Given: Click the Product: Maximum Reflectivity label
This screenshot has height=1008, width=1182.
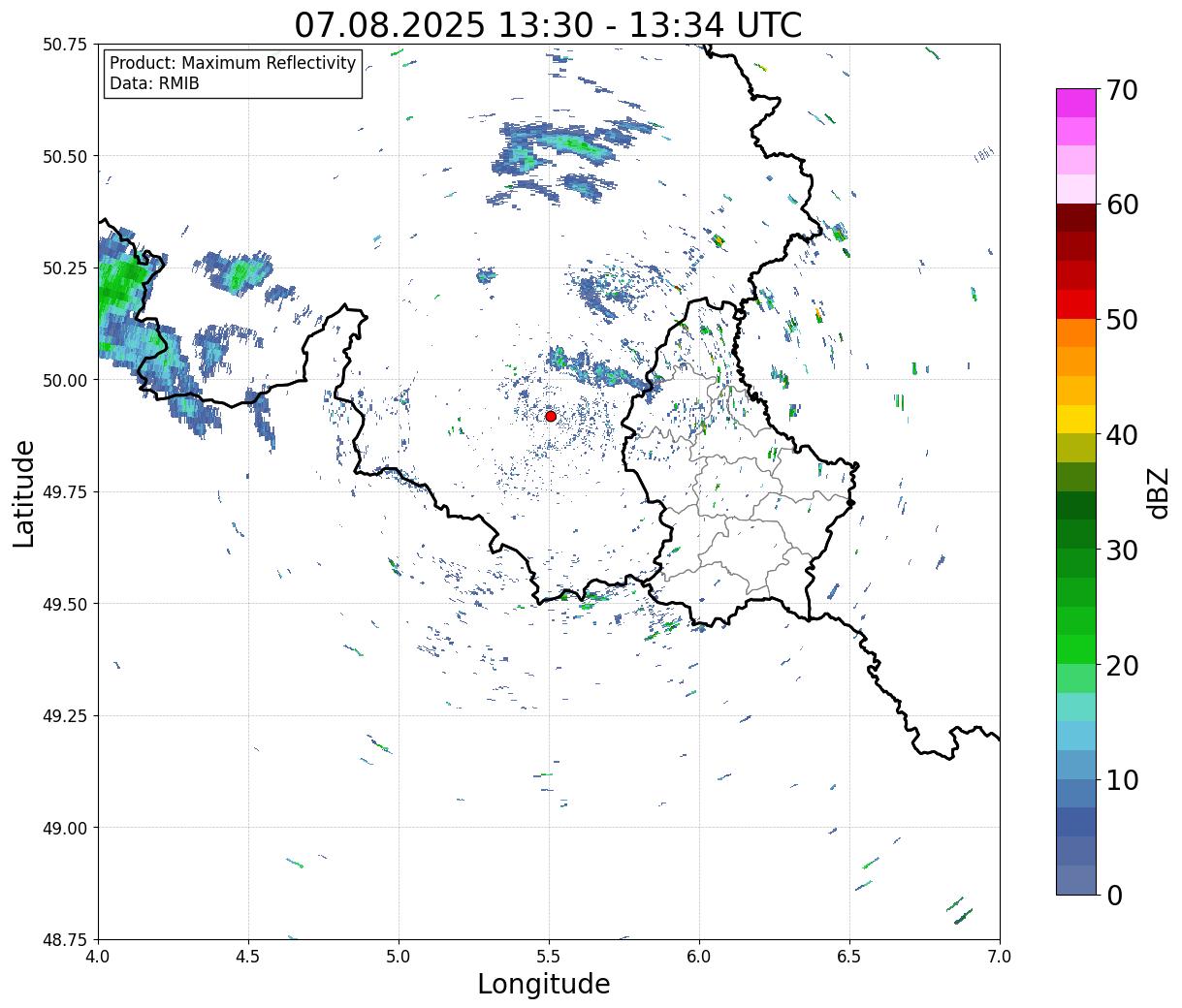Looking at the screenshot, I should [x=233, y=63].
